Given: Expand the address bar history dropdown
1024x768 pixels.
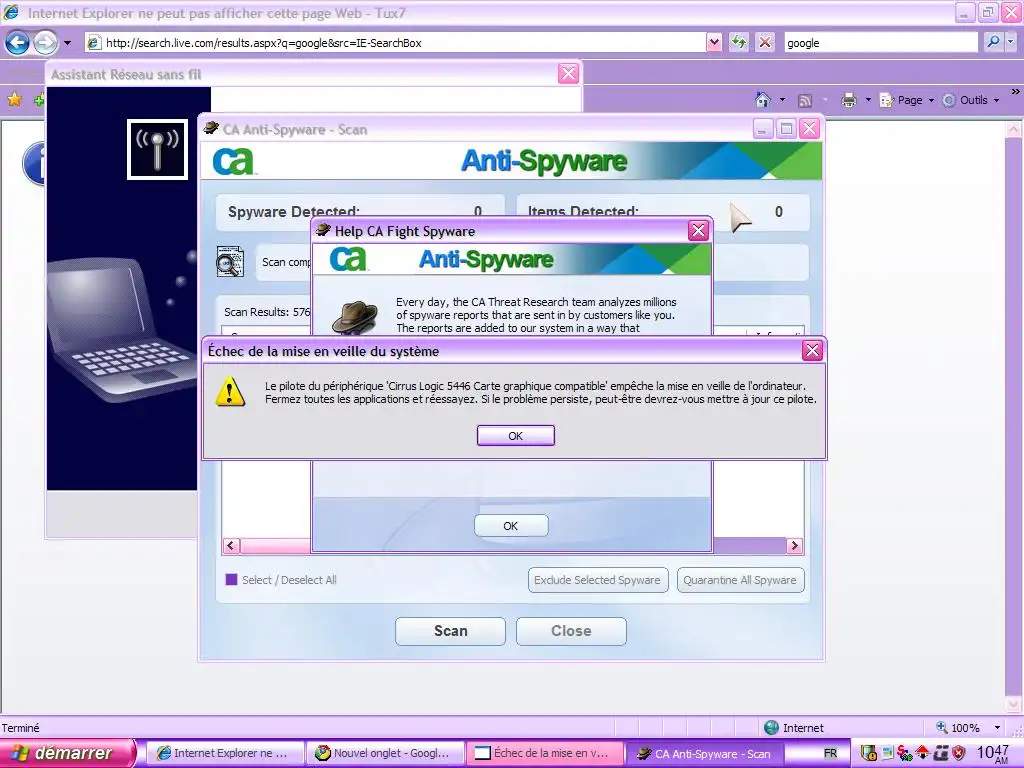Looking at the screenshot, I should (x=714, y=43).
